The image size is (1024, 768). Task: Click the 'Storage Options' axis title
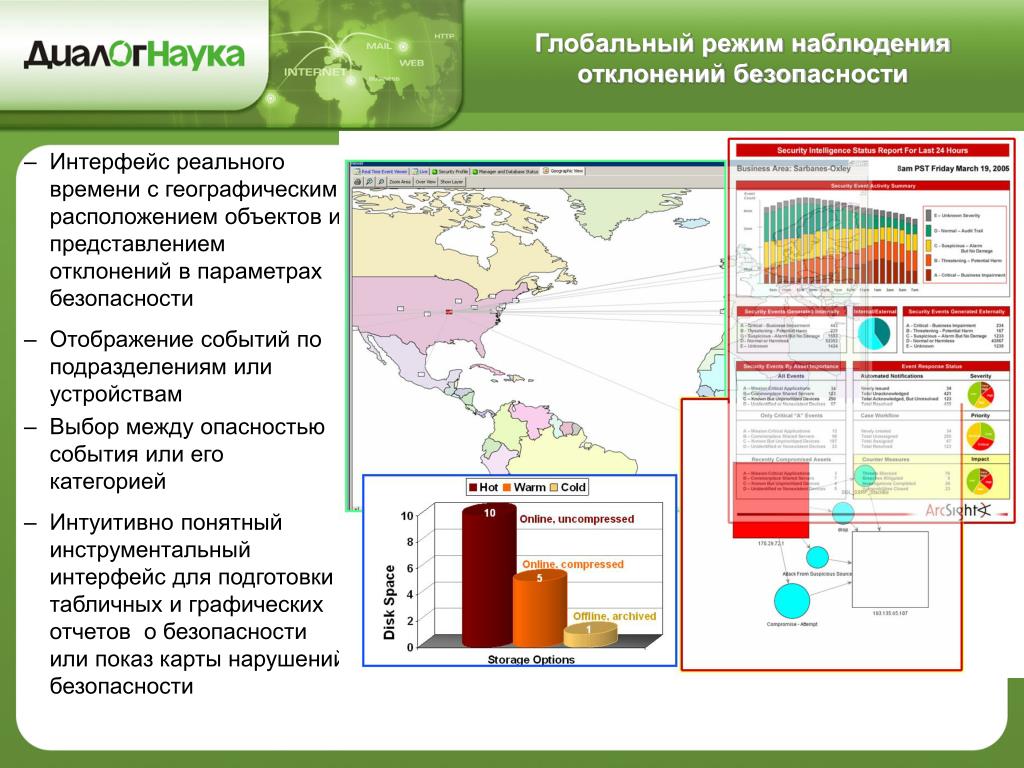531,660
